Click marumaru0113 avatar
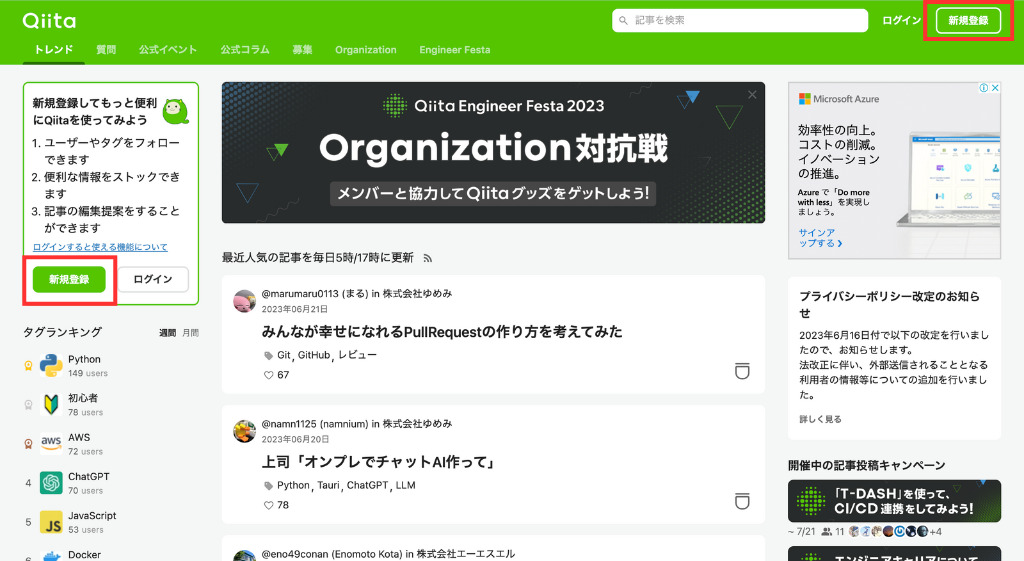The image size is (1024, 561). [x=245, y=301]
